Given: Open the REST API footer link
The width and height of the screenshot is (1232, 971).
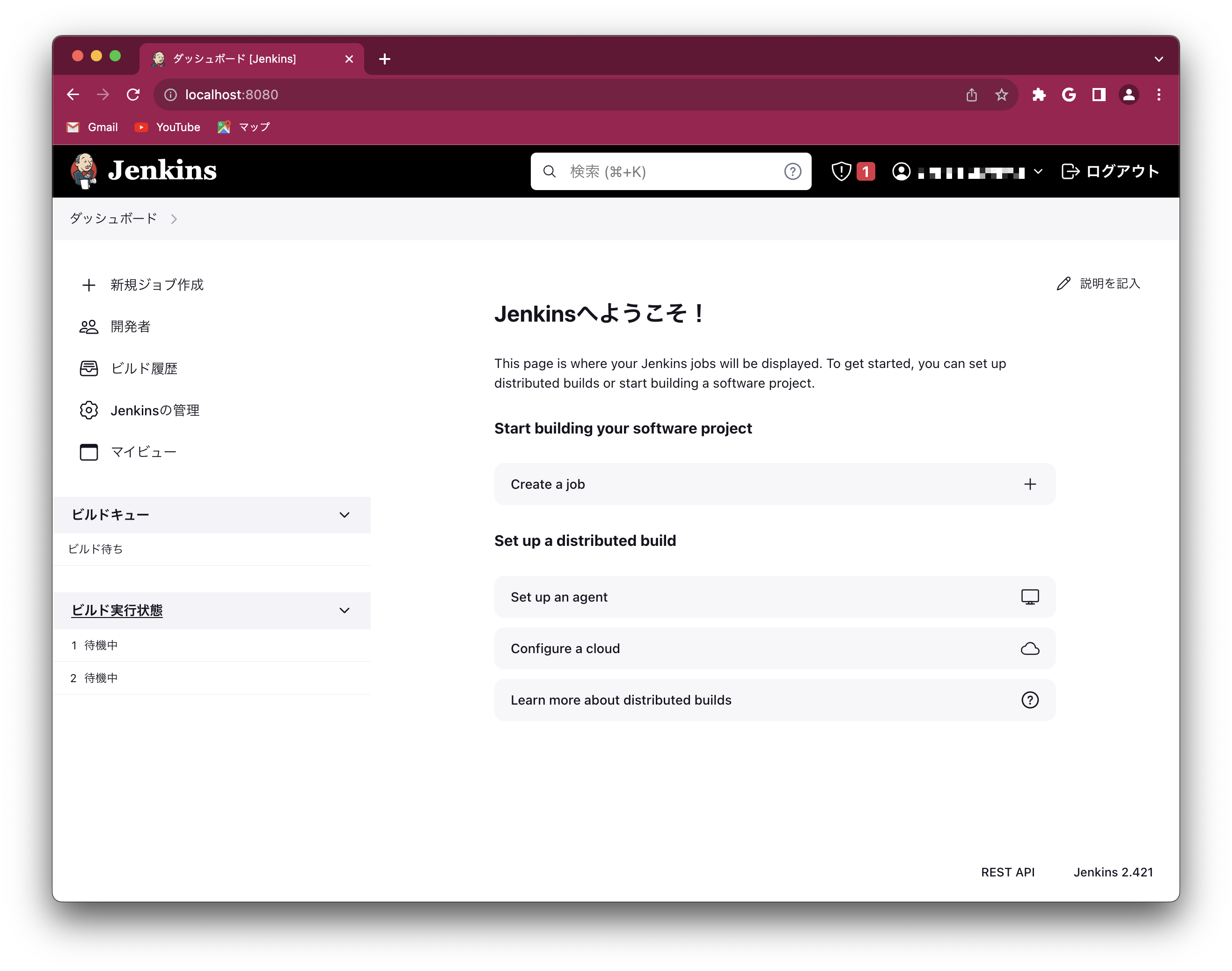Looking at the screenshot, I should tap(1007, 872).
